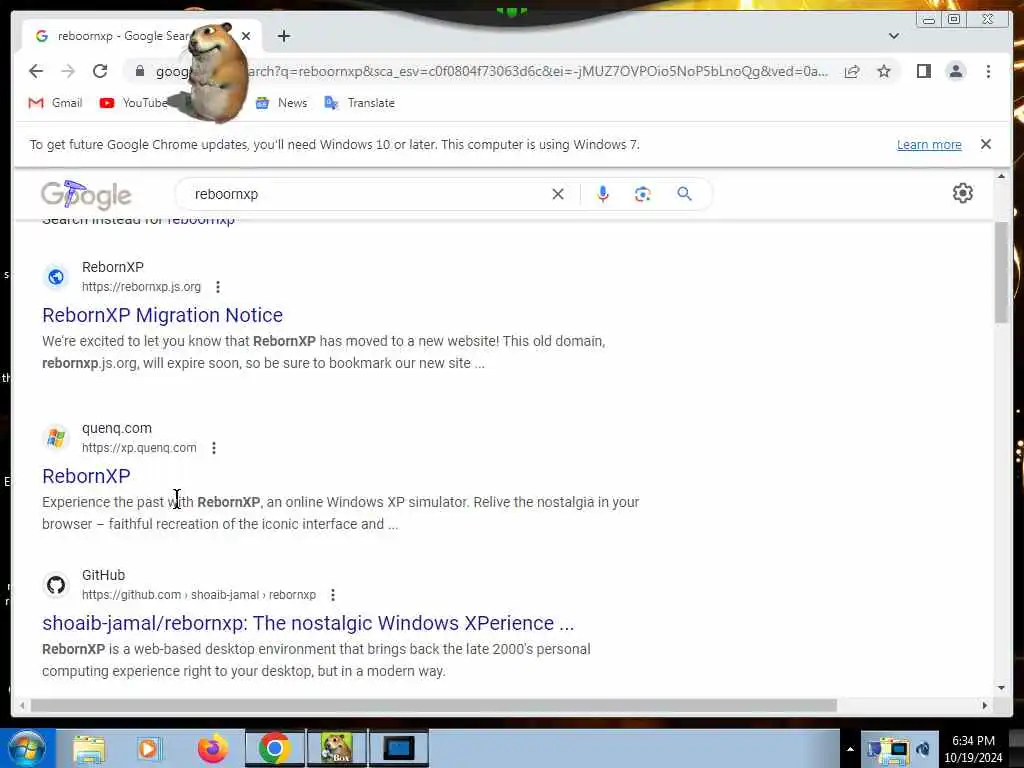Click the scroll-up arrow of page

(x=1001, y=176)
